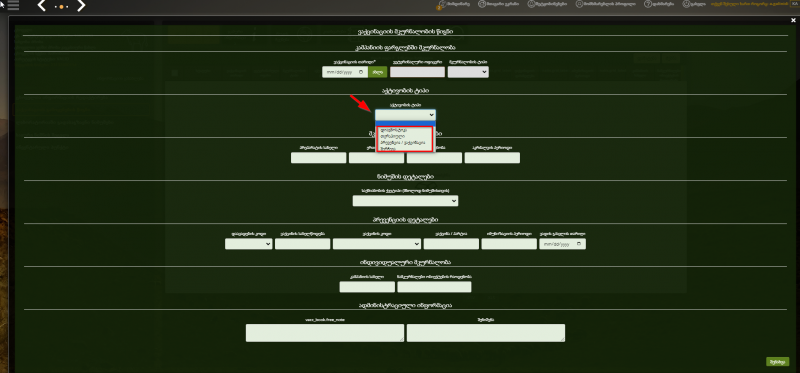The image size is (800, 373).
Task: Open the hamburger menu in the top bar
Action: pyautogui.click(x=13, y=6)
